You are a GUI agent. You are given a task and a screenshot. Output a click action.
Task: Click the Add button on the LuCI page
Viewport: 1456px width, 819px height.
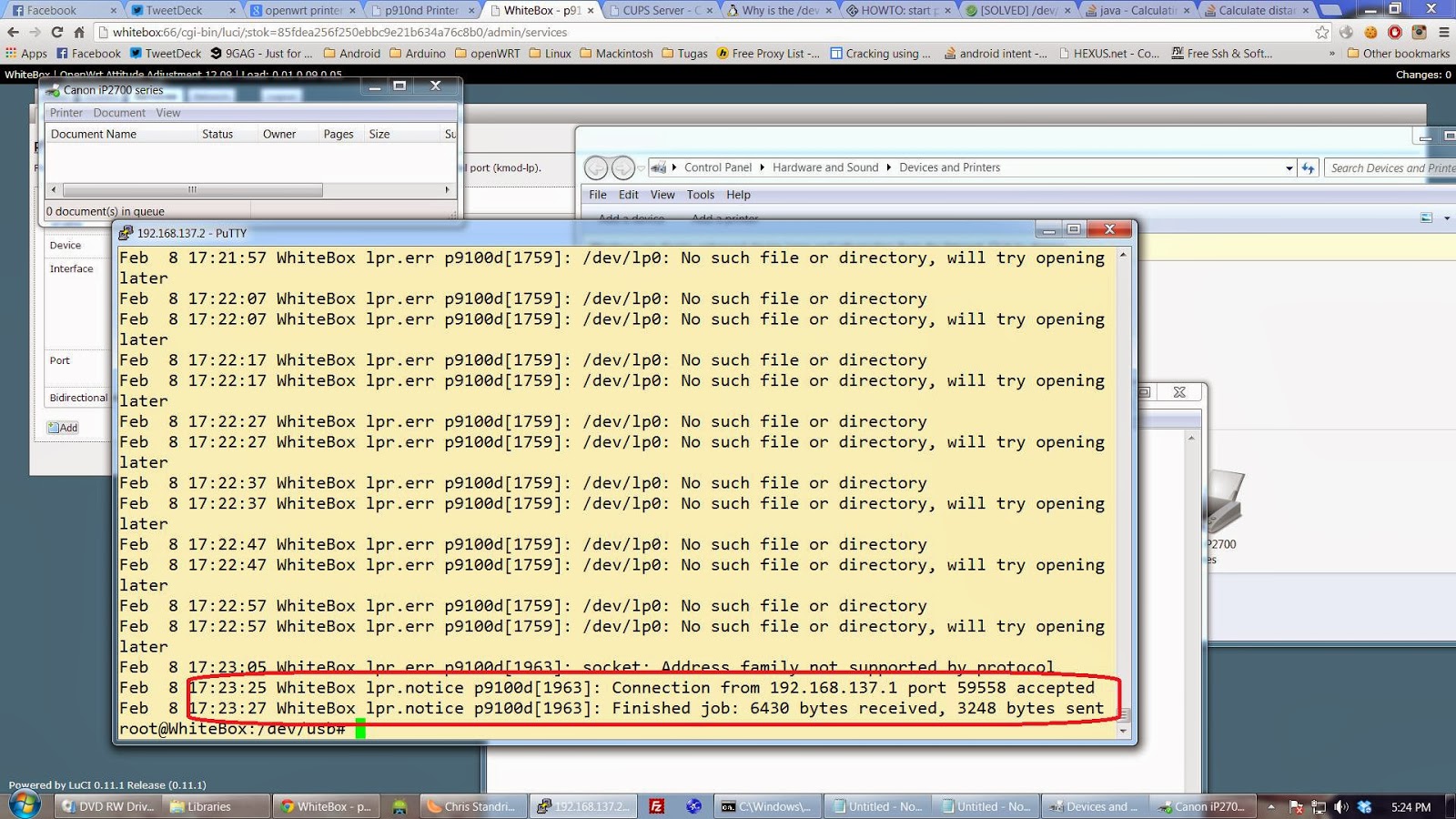point(63,428)
